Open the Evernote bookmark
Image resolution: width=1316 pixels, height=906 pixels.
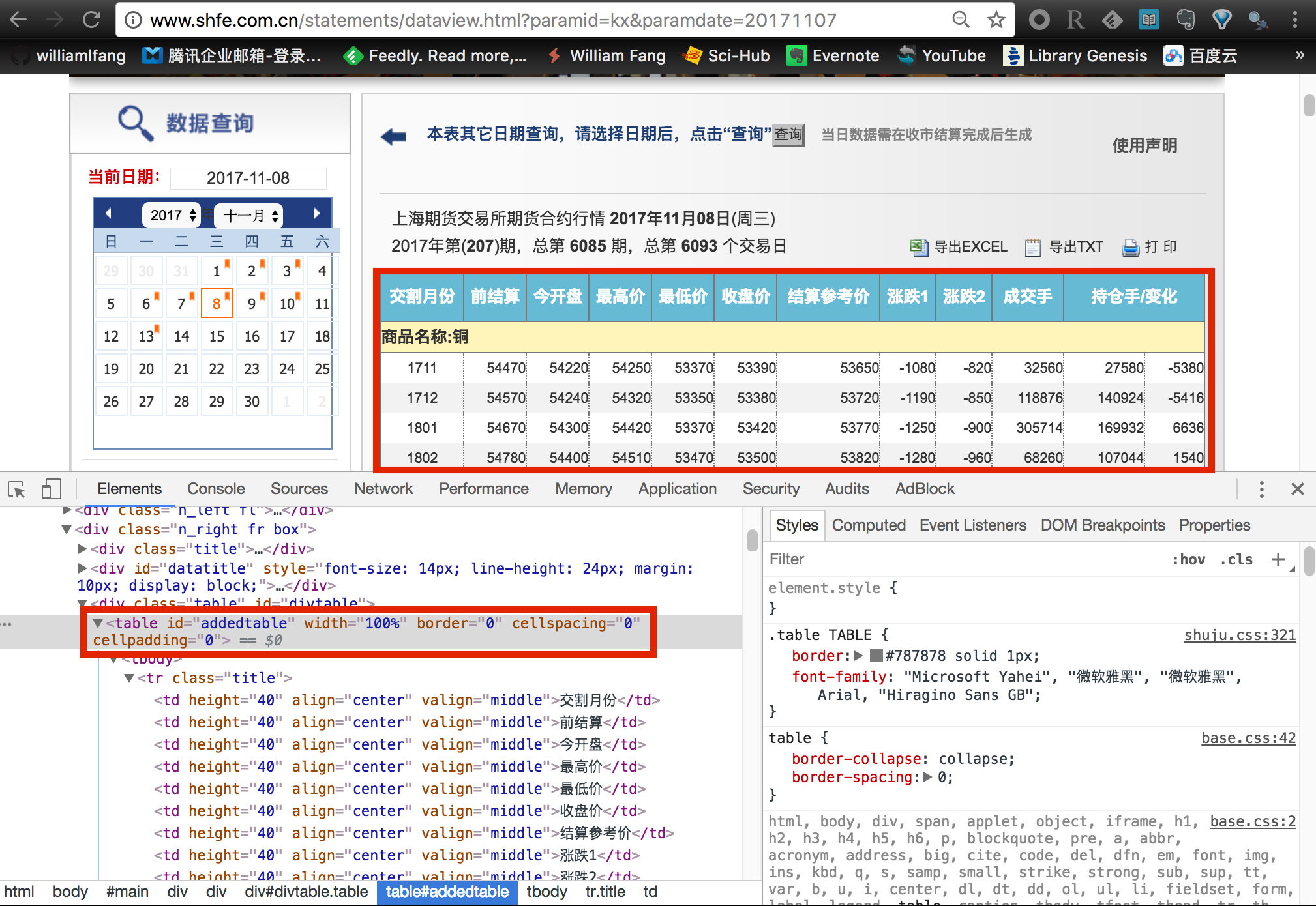833,56
